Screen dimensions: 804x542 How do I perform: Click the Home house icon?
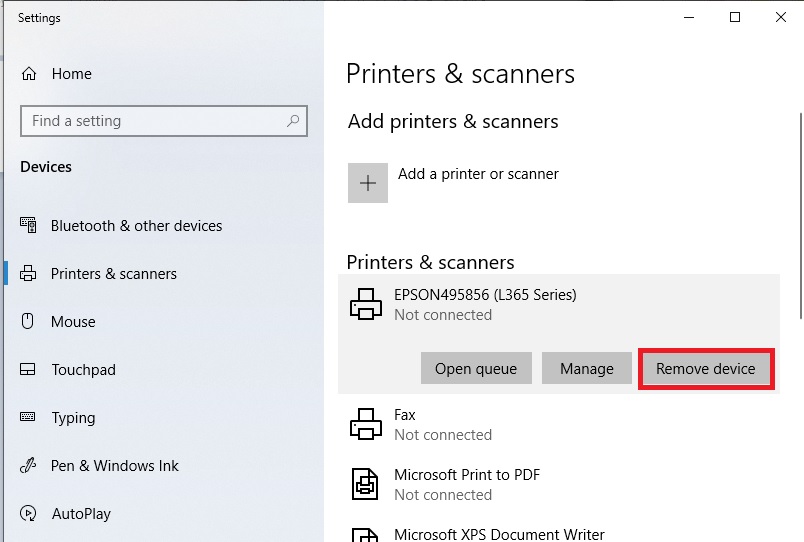[29, 74]
